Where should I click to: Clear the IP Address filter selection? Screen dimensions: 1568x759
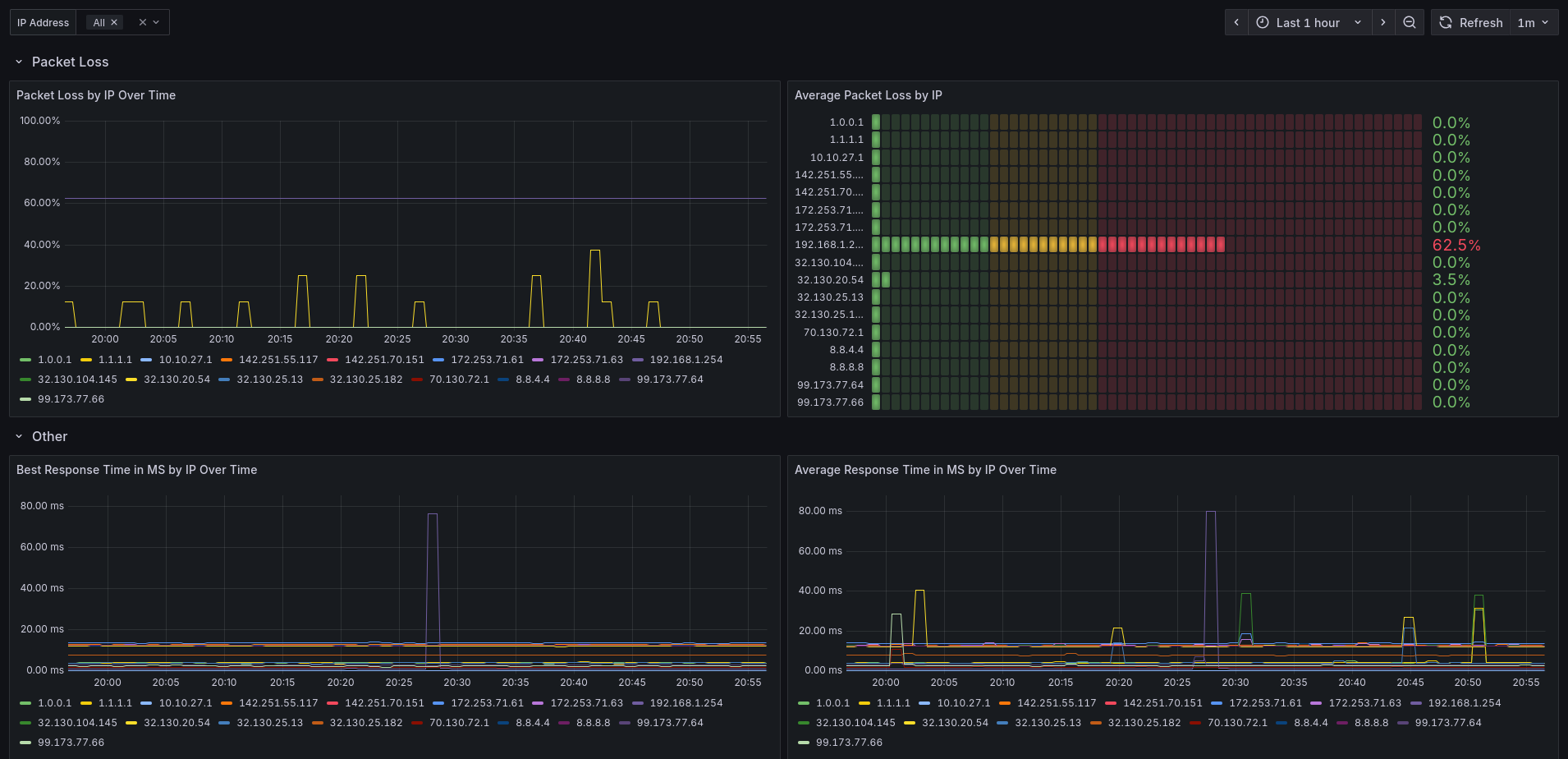coord(143,23)
